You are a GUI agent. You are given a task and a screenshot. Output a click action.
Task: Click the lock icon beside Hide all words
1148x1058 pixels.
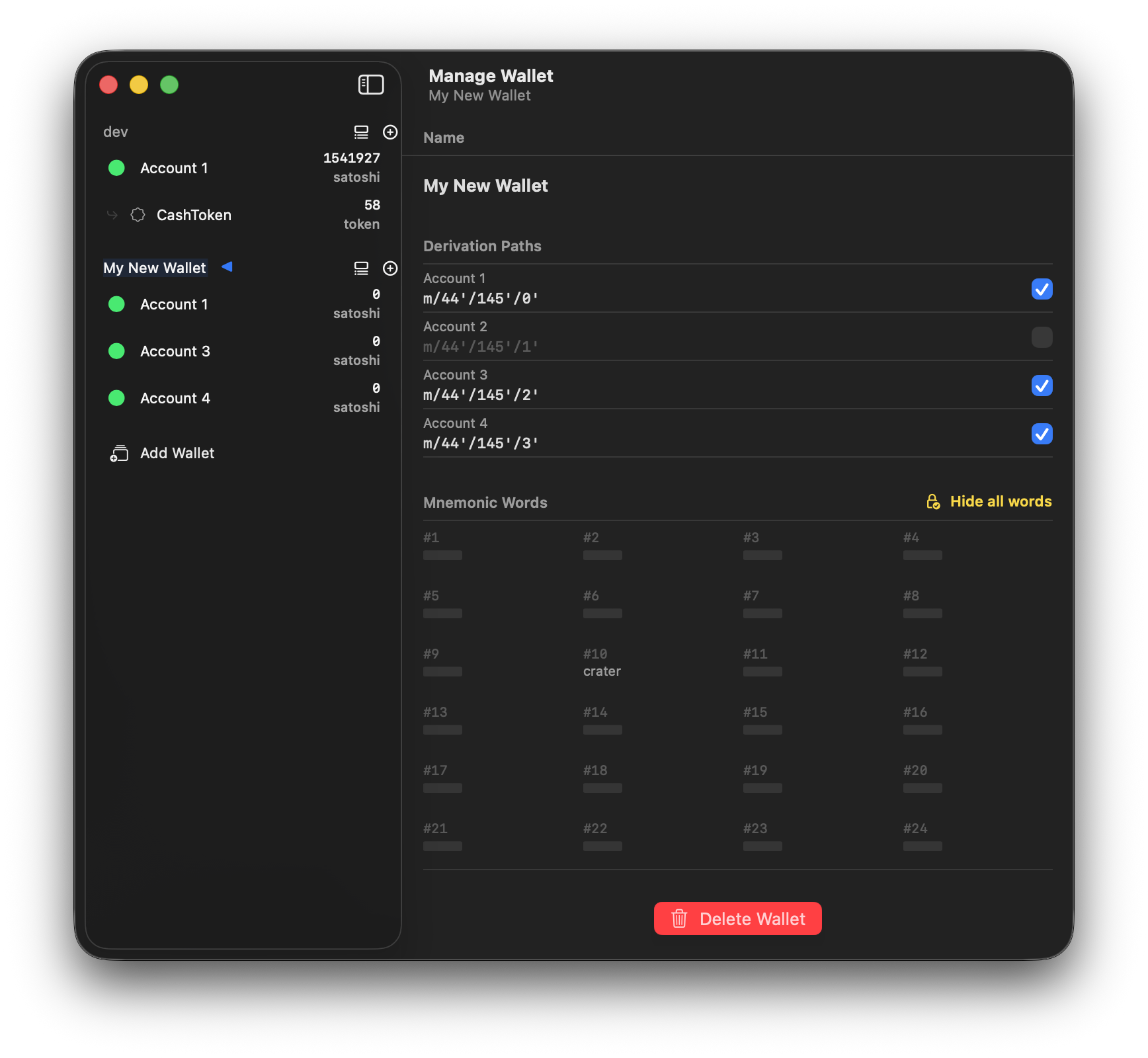(x=933, y=502)
